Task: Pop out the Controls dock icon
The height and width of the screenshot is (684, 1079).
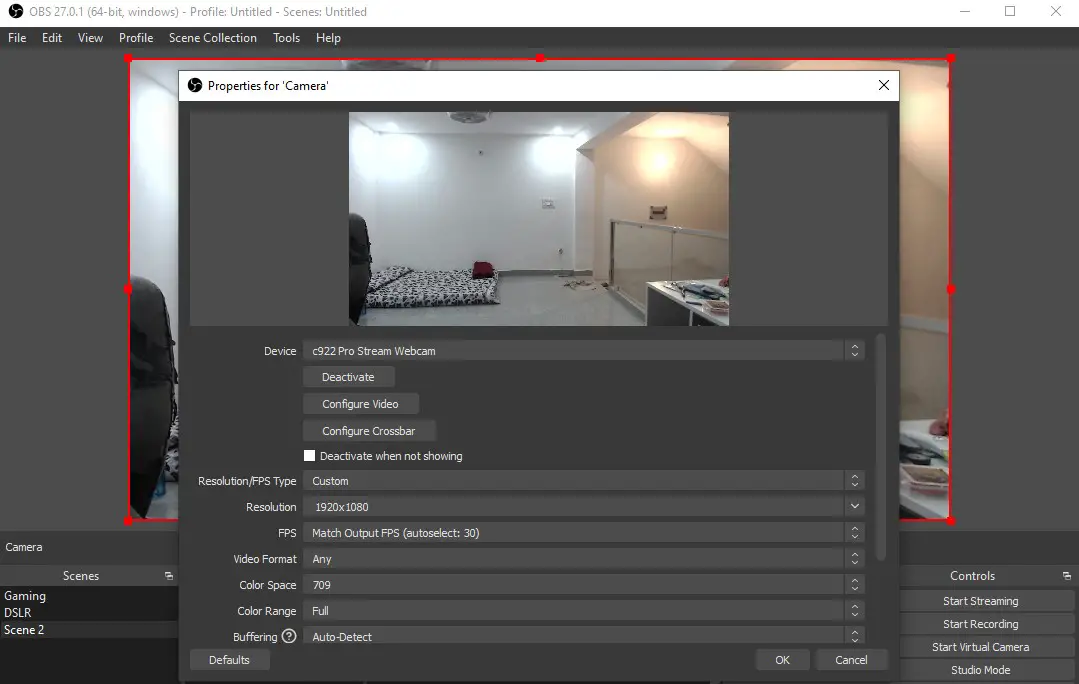Action: coord(1067,576)
